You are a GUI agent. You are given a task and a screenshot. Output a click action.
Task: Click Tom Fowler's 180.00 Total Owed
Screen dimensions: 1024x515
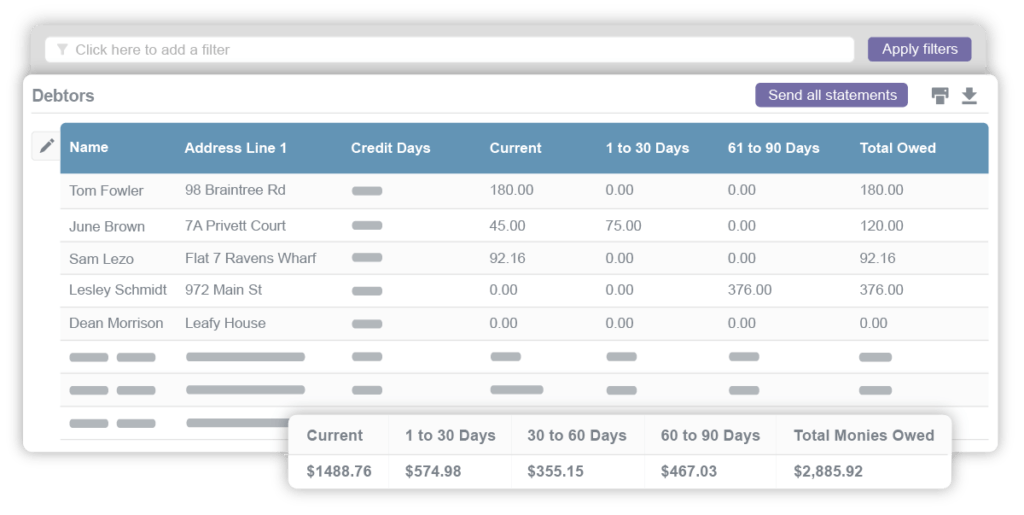[x=882, y=190]
